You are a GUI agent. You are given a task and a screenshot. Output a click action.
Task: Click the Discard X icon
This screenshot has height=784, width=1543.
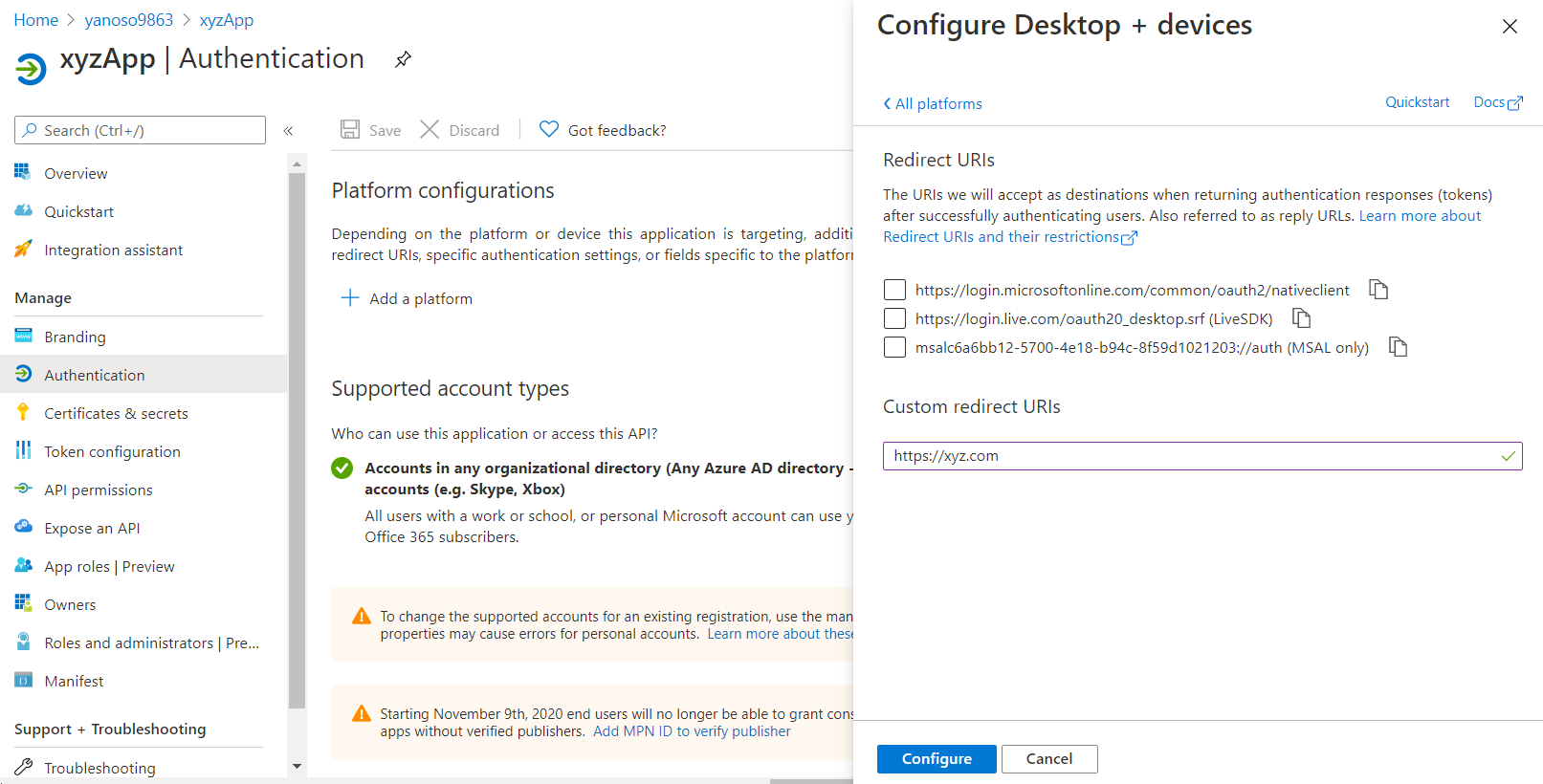point(430,129)
